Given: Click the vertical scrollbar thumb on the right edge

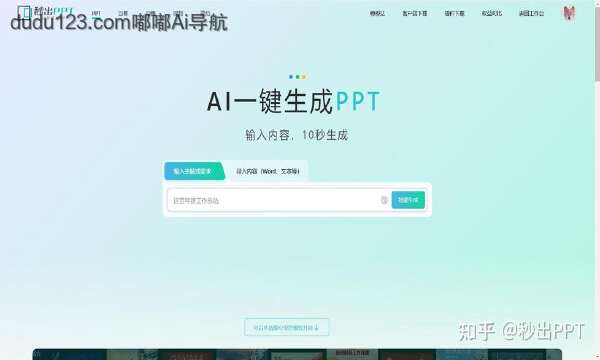Looking at the screenshot, I should tap(597, 42).
